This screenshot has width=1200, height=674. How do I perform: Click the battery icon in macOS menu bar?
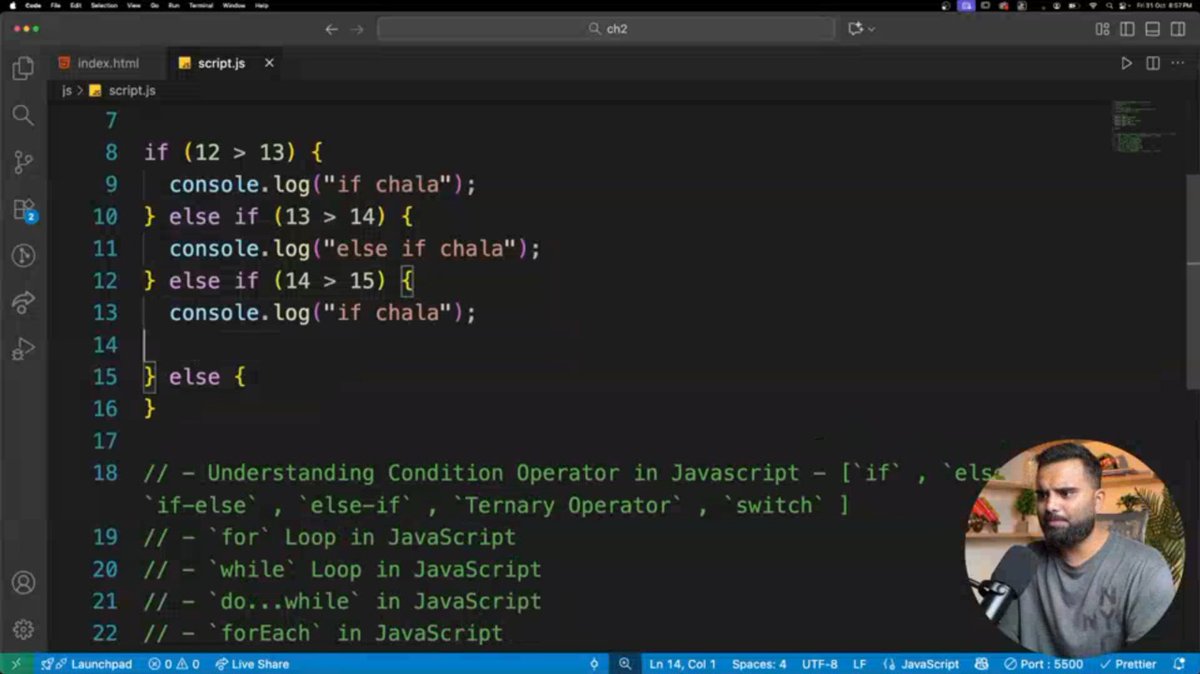[1075, 5]
